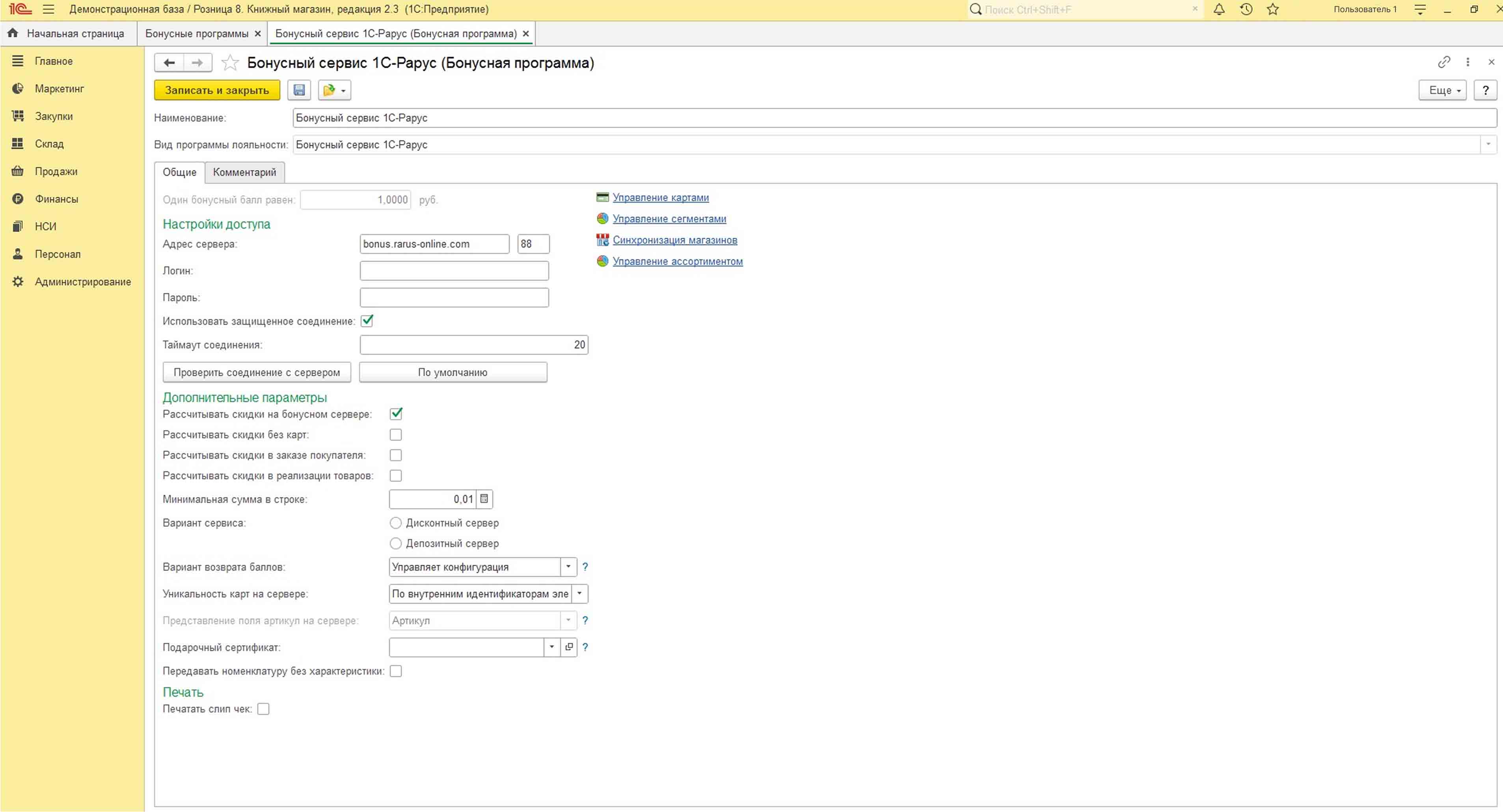Open Склад section
Image resolution: width=1503 pixels, height=812 pixels.
click(x=49, y=143)
